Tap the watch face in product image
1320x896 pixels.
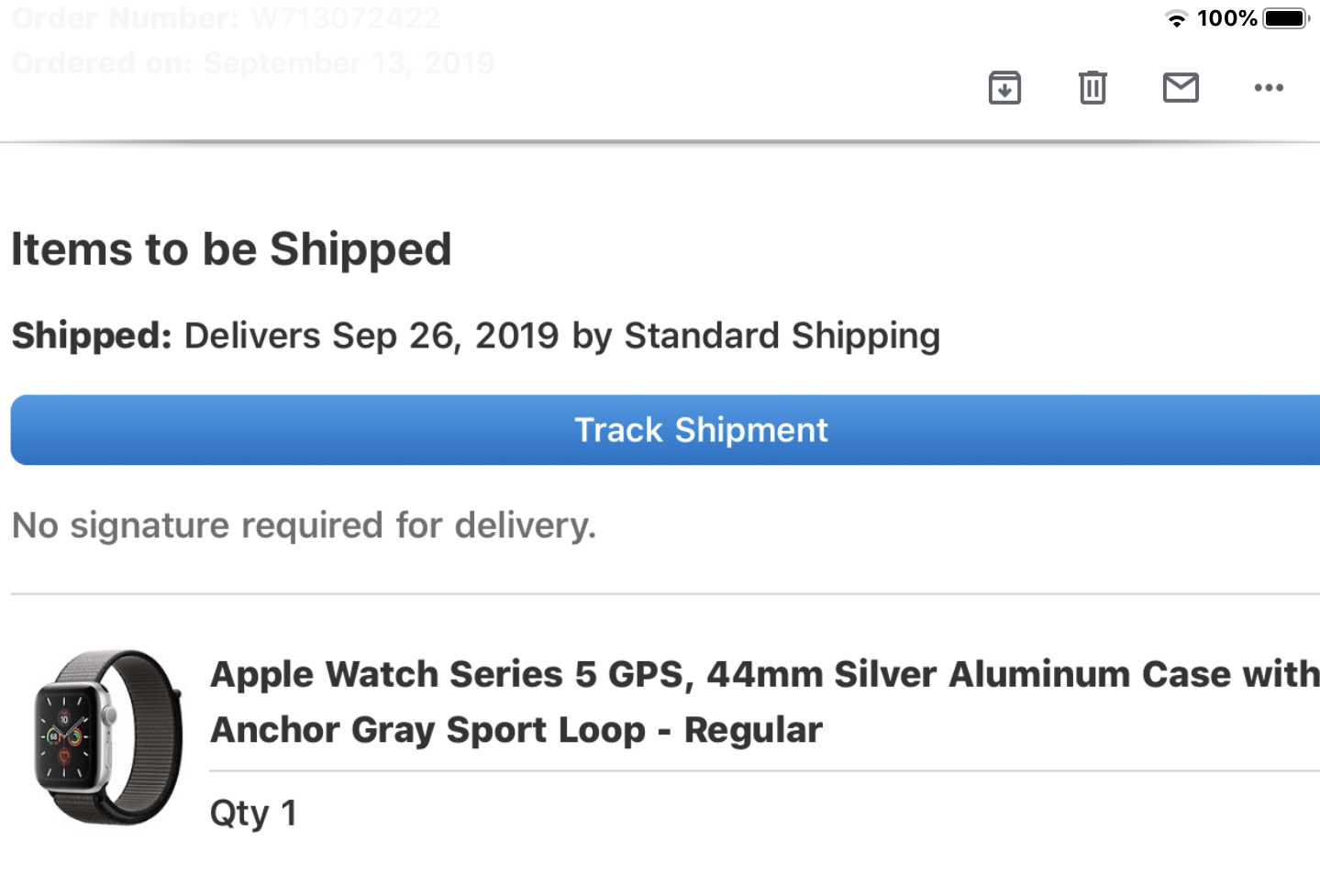coord(66,736)
